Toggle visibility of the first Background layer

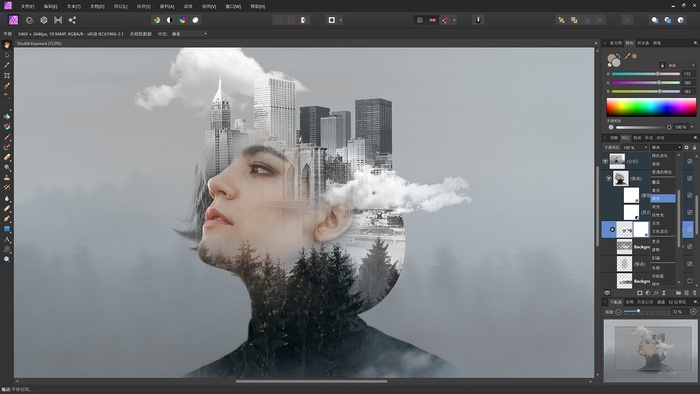[x=690, y=246]
